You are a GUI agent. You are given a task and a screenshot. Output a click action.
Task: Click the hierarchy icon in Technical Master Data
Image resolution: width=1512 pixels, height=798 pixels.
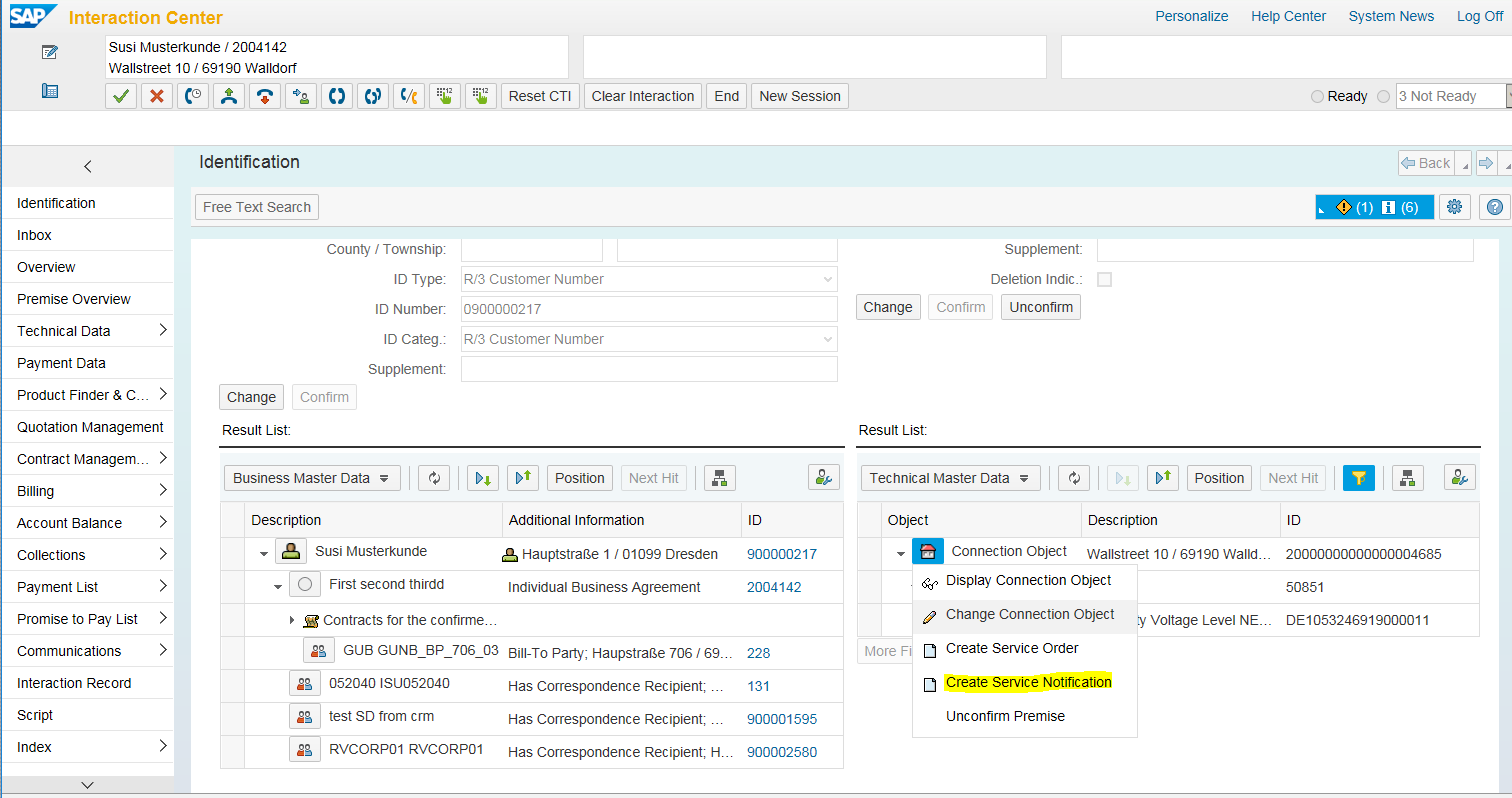[1408, 478]
